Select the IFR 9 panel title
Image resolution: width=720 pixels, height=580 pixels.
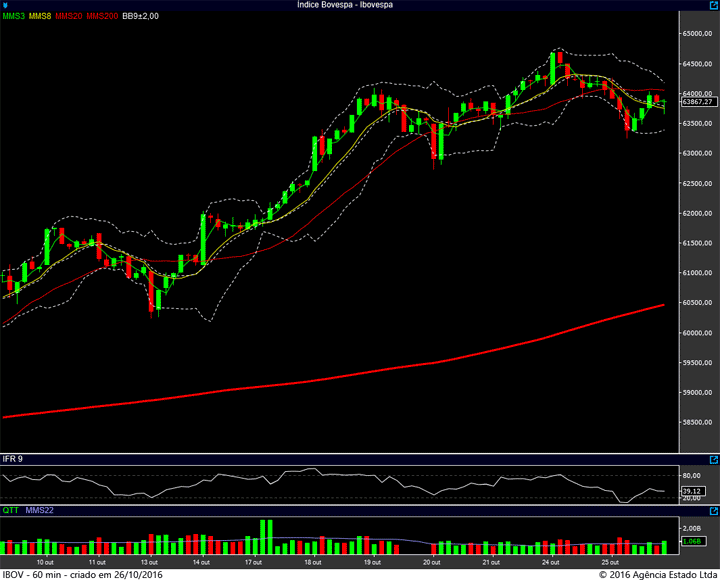[x=12, y=459]
